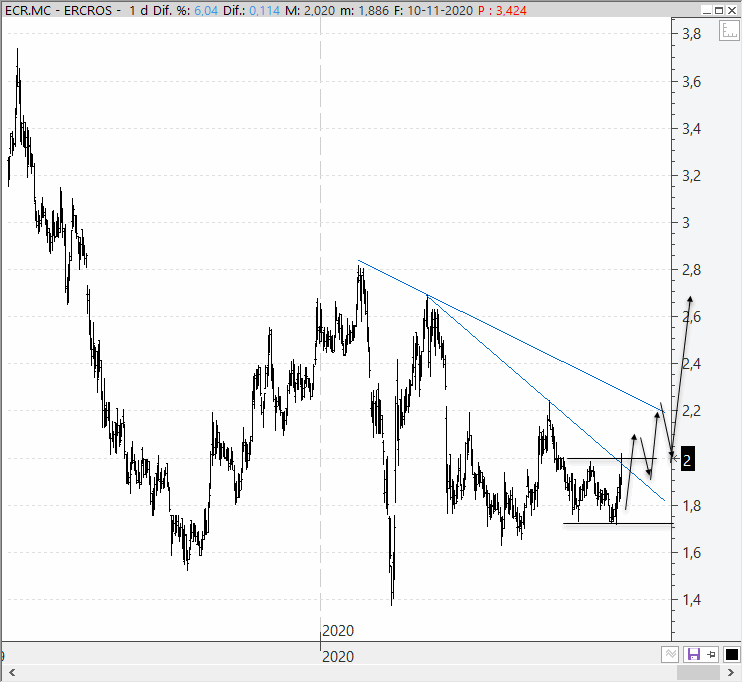
Task: Click the red 'P : 3,424' value
Action: [502, 10]
